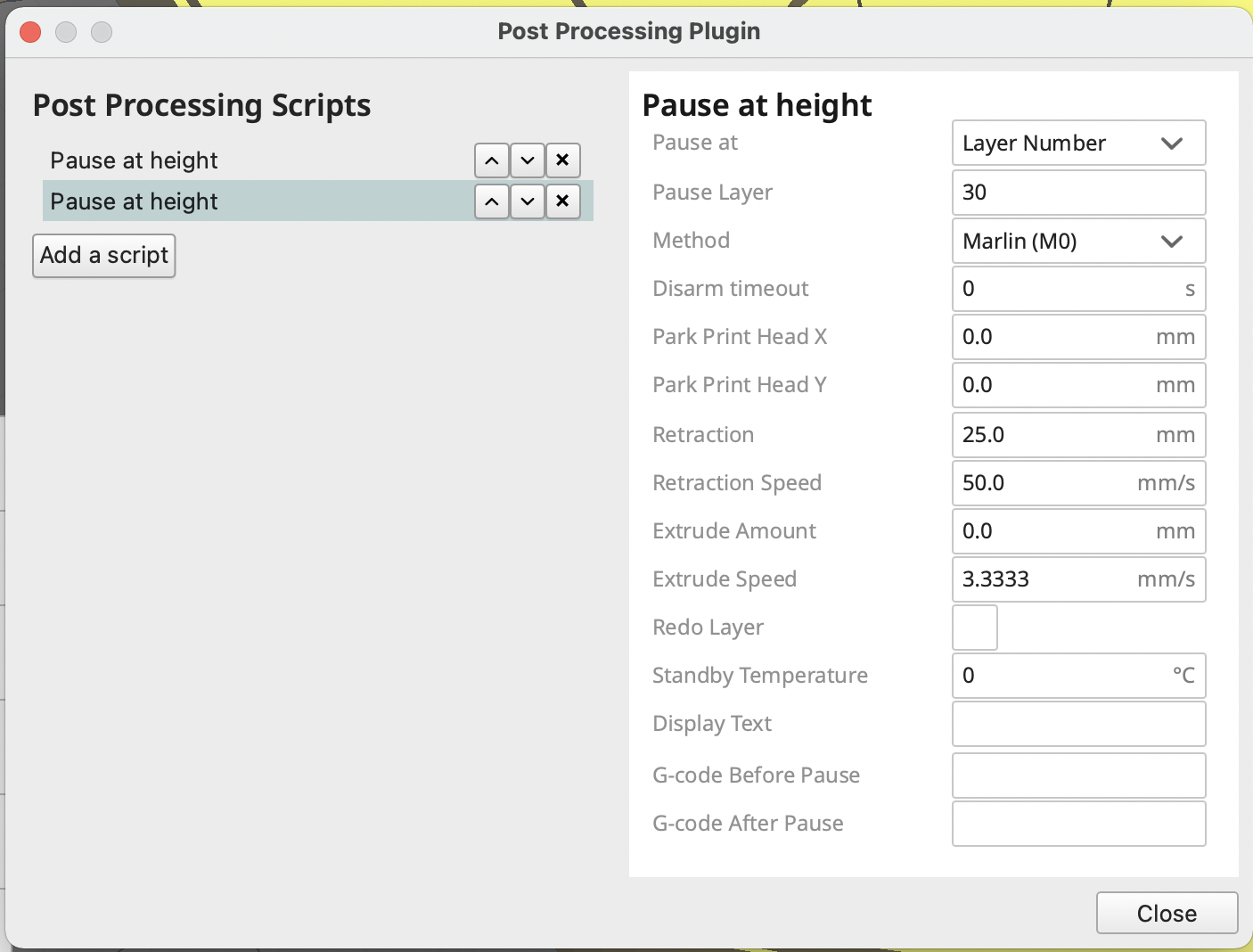The image size is (1253, 952).
Task: Click the Close button at bottom right
Action: click(x=1167, y=913)
